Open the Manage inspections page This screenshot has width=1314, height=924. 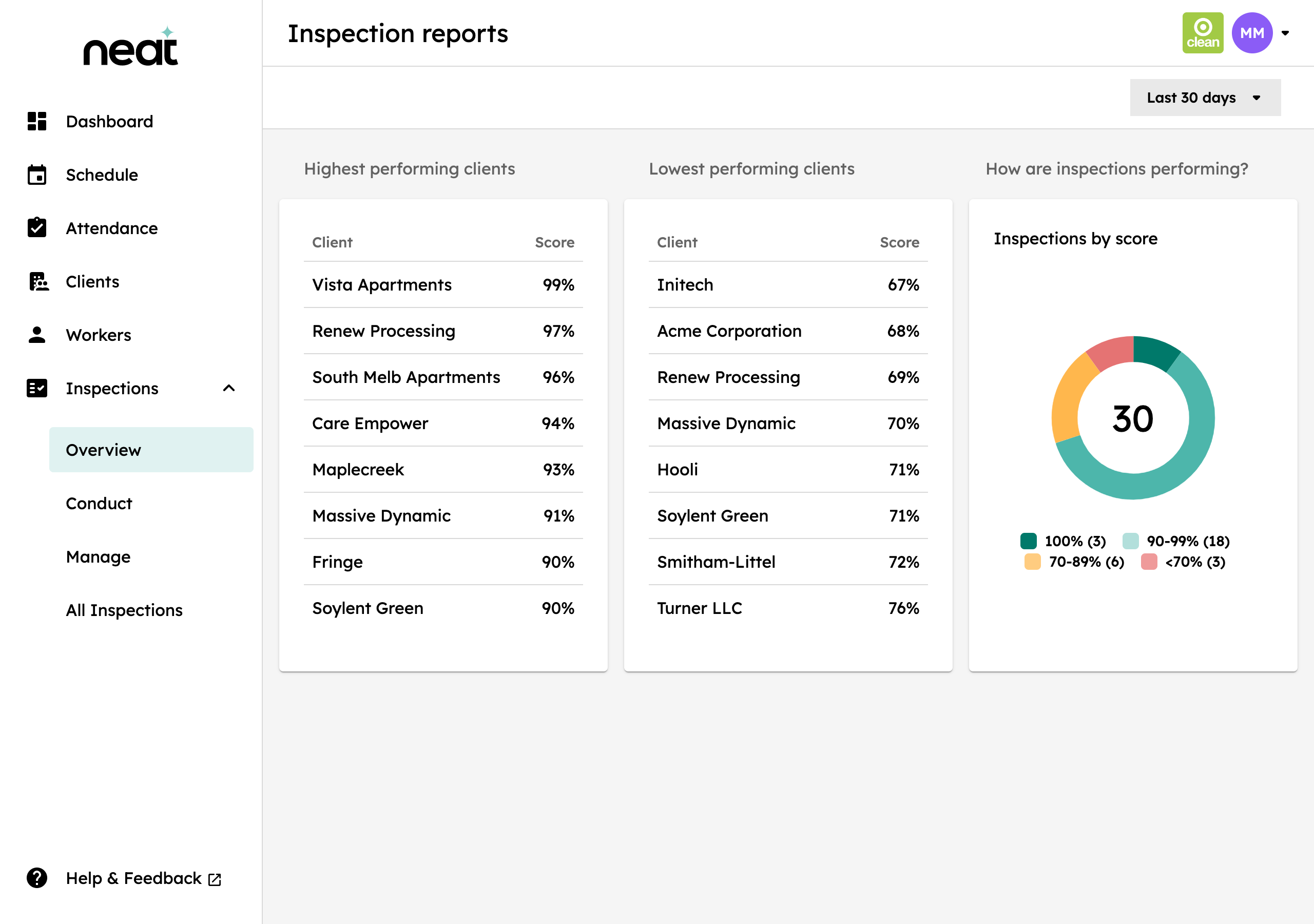[98, 556]
